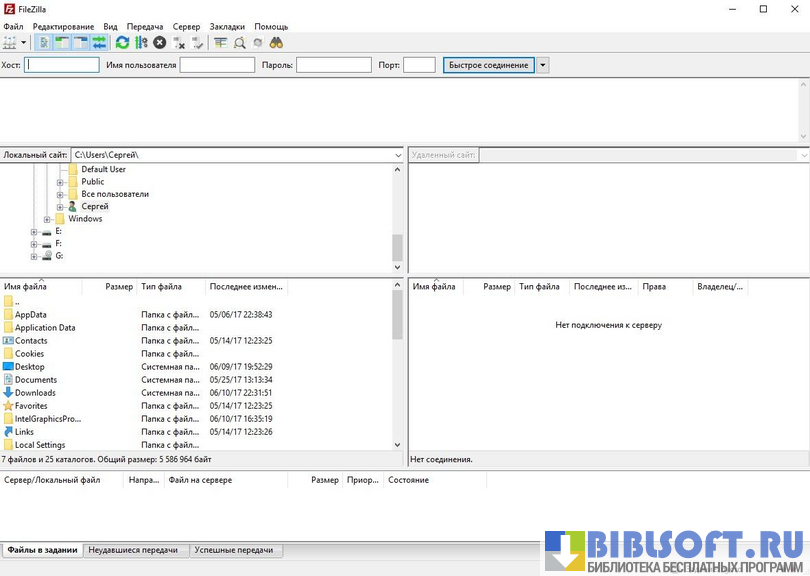Click the Быстрое соединение button
The height and width of the screenshot is (576, 810).
coord(489,65)
